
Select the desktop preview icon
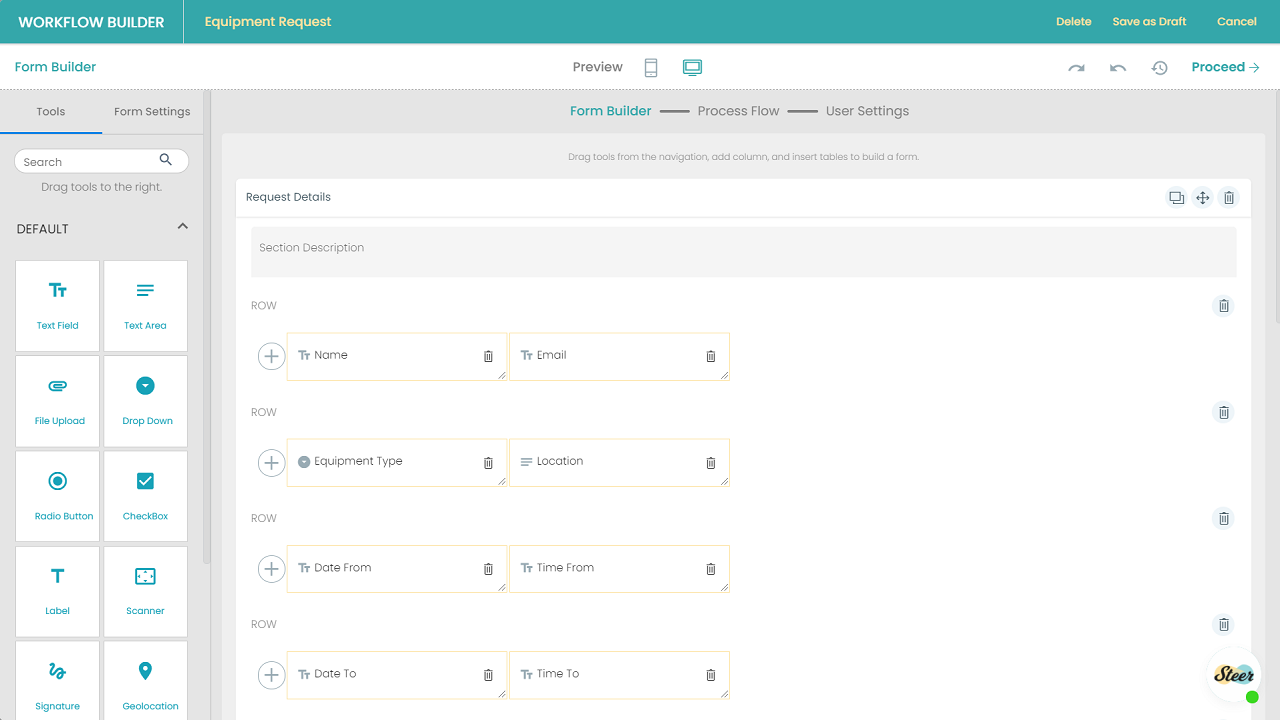pyautogui.click(x=692, y=67)
